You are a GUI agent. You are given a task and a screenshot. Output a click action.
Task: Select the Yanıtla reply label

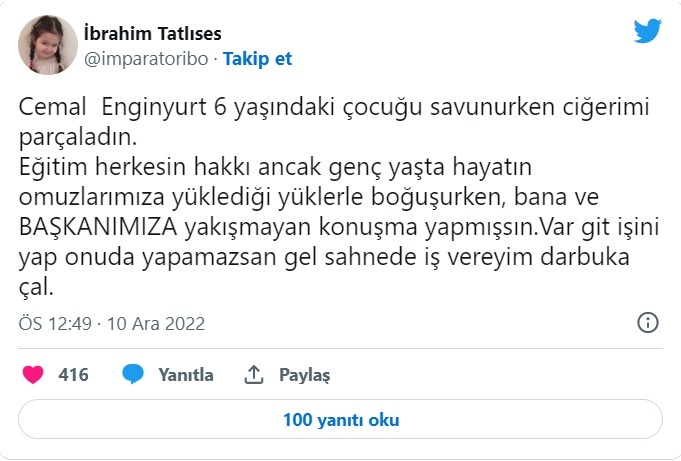click(185, 375)
